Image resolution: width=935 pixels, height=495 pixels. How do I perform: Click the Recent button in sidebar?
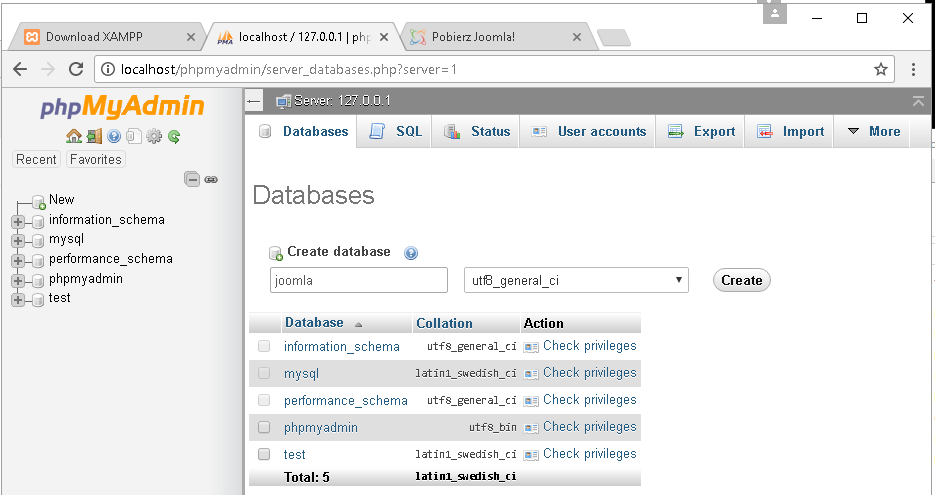click(36, 159)
